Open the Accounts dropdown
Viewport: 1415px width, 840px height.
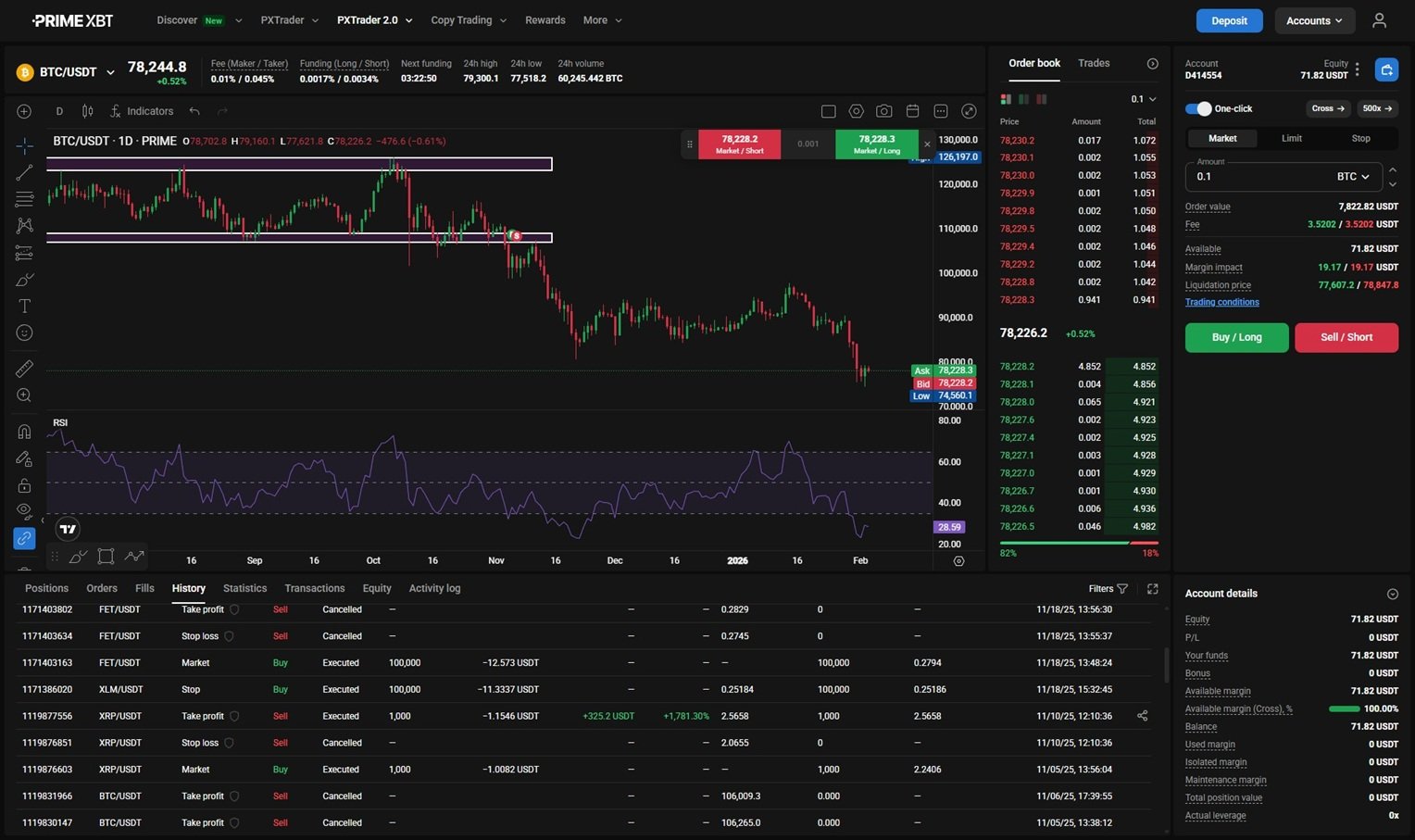click(1314, 19)
